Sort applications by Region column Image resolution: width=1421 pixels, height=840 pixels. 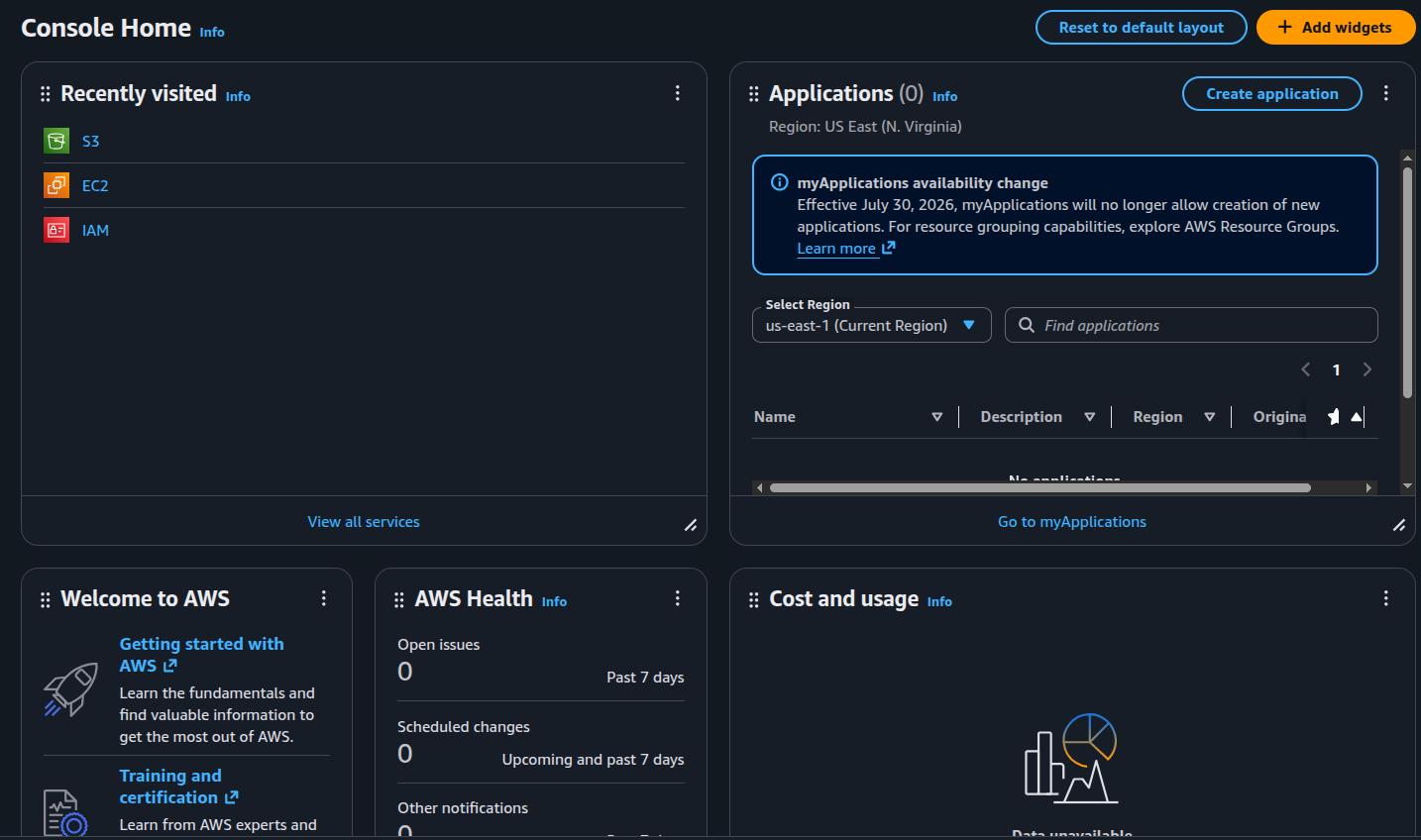point(1209,417)
